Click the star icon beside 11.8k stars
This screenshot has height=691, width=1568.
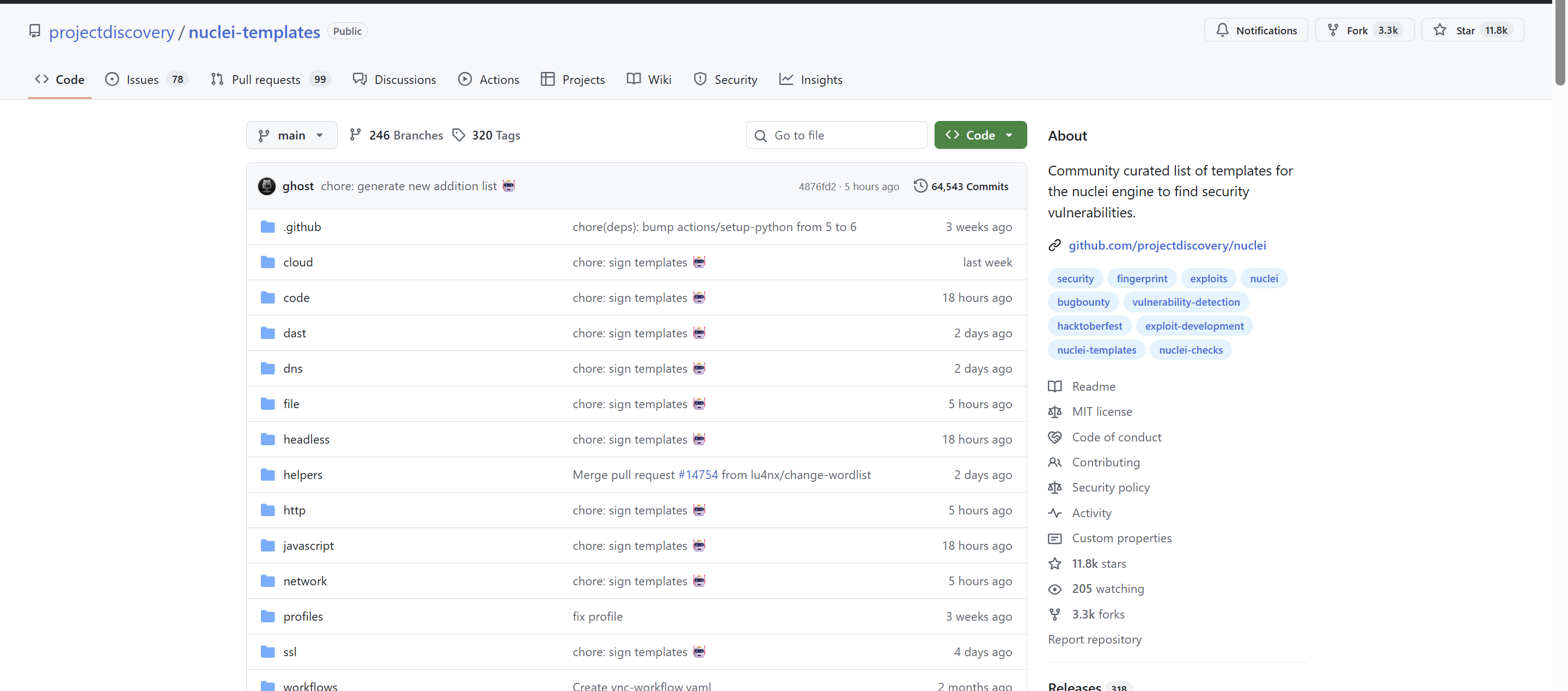(x=1055, y=564)
